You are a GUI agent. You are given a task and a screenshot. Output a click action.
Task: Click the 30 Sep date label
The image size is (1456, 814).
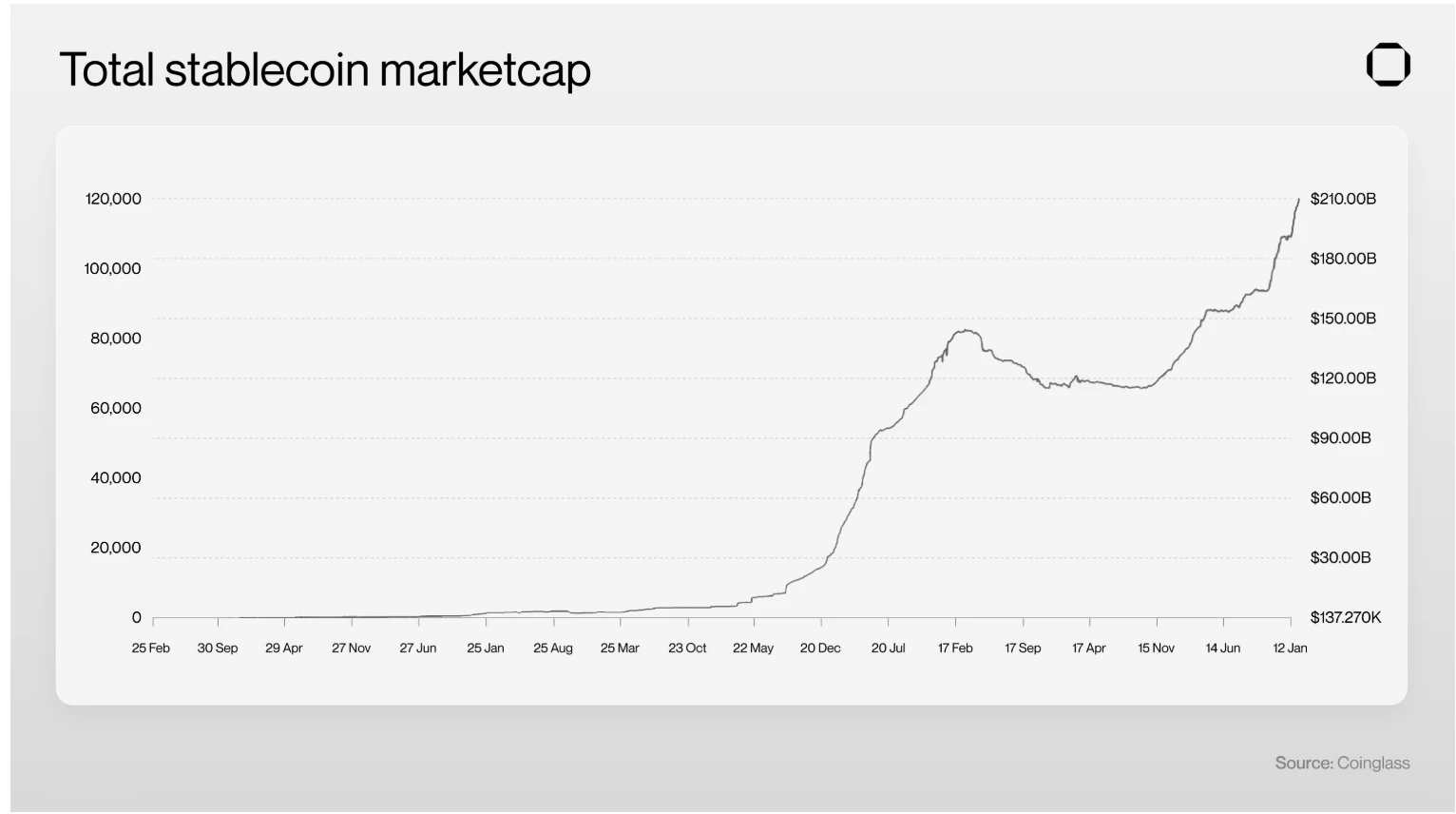[218, 649]
